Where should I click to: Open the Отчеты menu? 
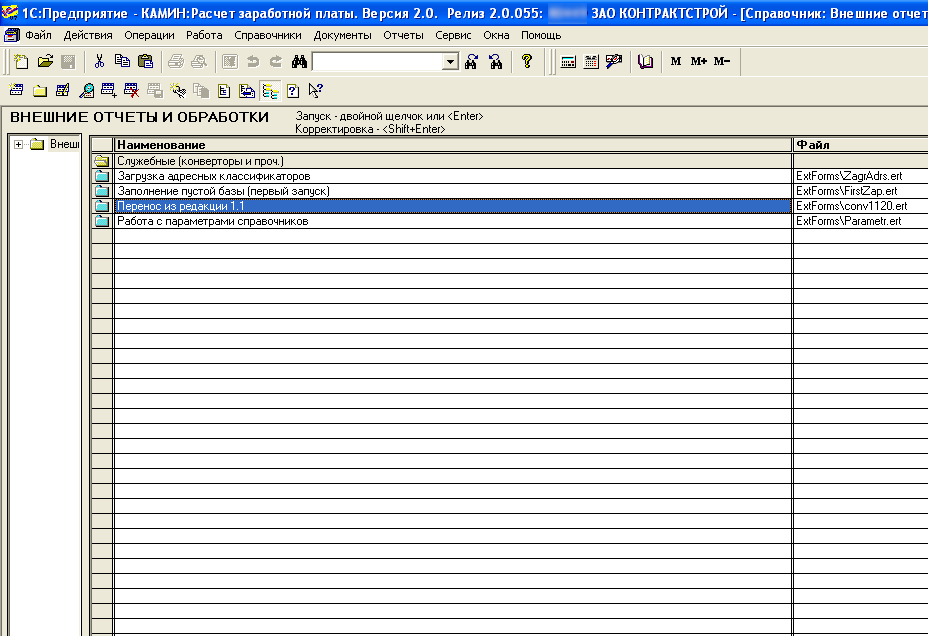403,35
